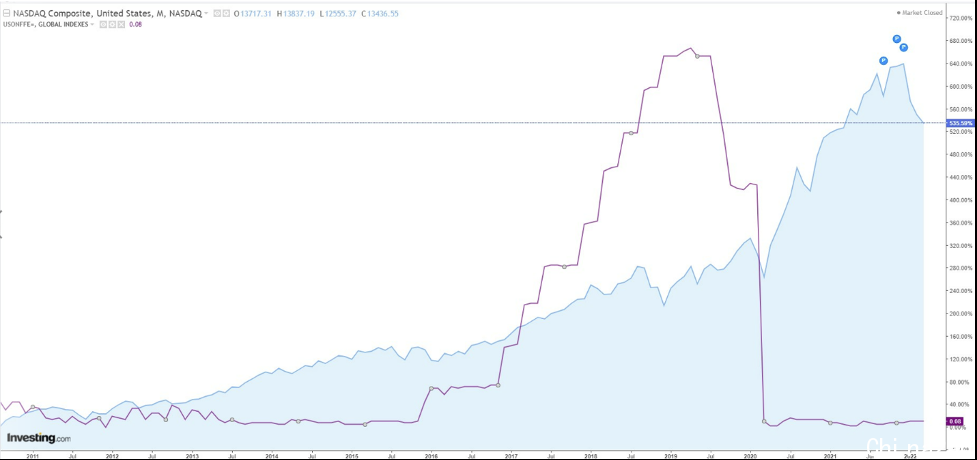
Task: Click the 2011 time axis label
Action: (33, 456)
